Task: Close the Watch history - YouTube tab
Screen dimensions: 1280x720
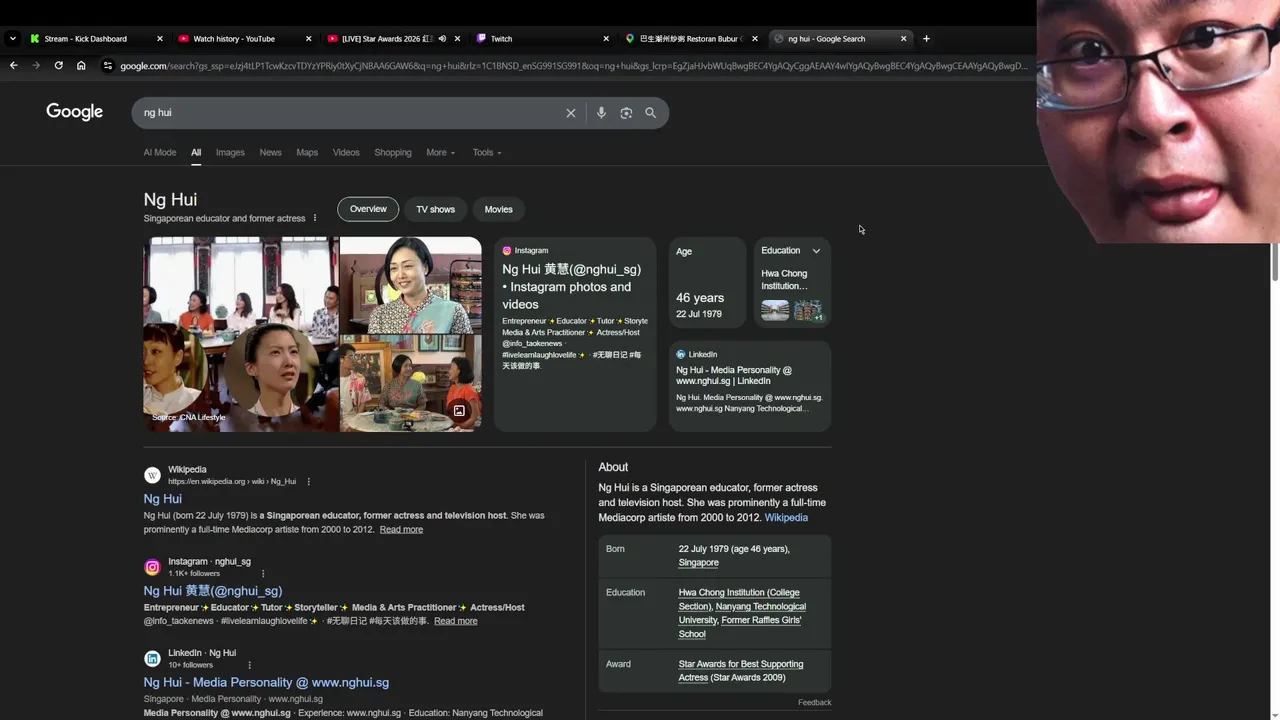Action: 308,39
